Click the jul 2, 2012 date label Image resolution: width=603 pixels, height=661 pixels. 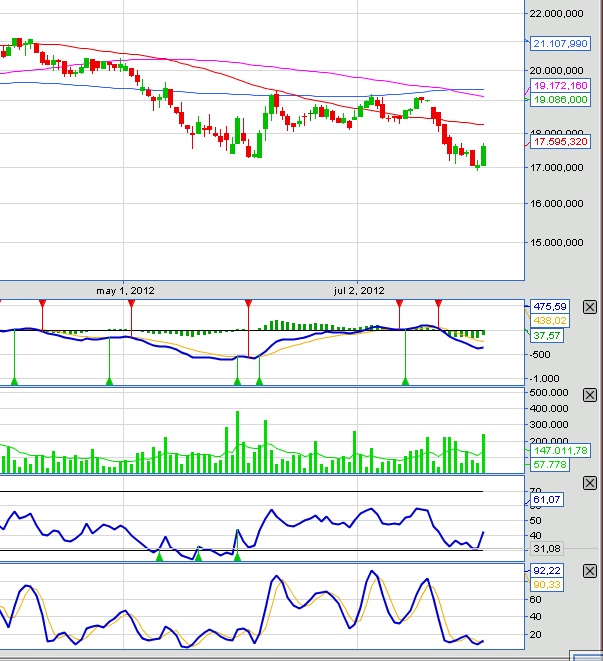click(x=358, y=290)
